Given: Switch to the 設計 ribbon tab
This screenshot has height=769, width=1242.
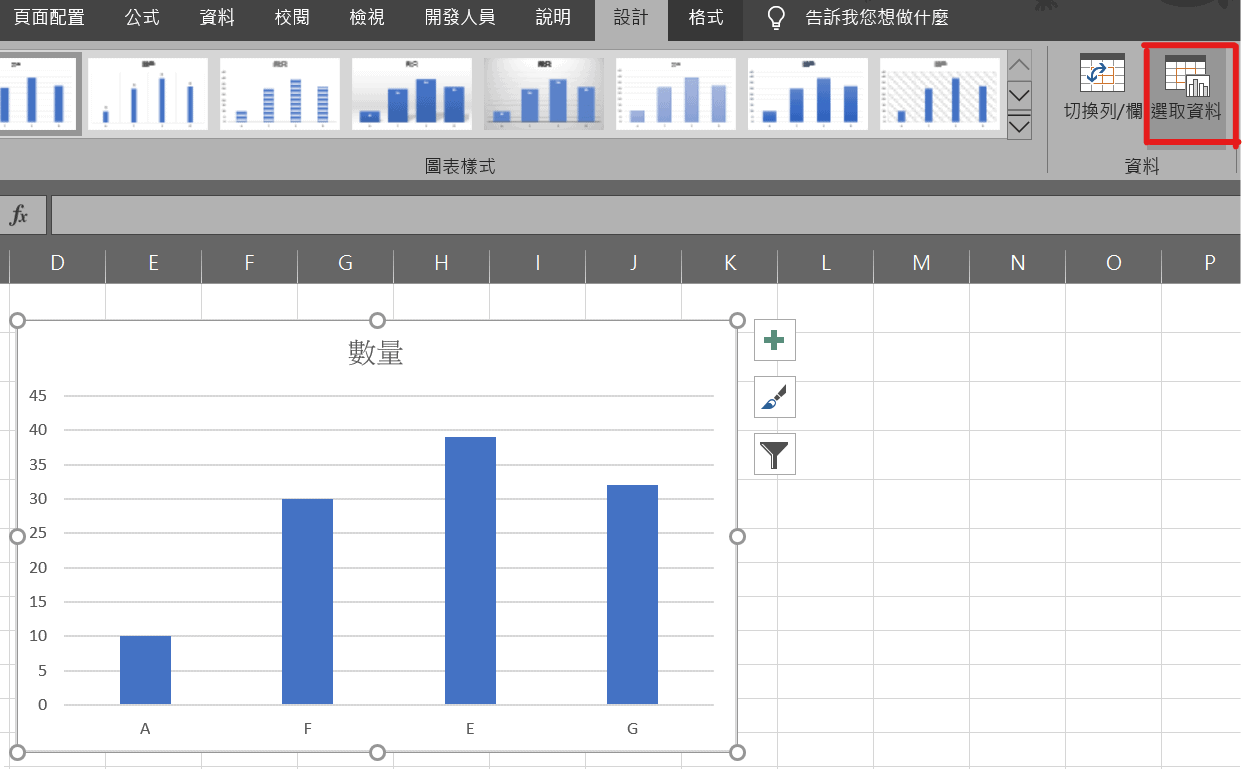Looking at the screenshot, I should (x=631, y=15).
